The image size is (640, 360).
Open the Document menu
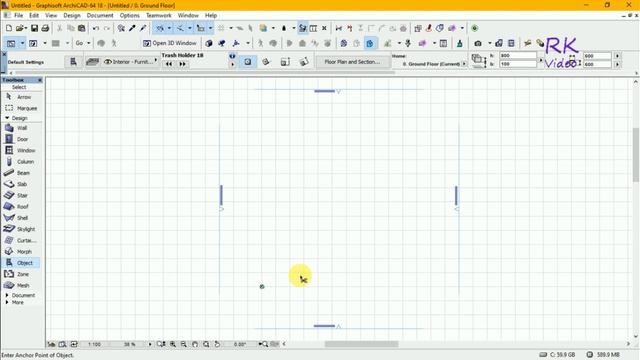click(x=100, y=16)
